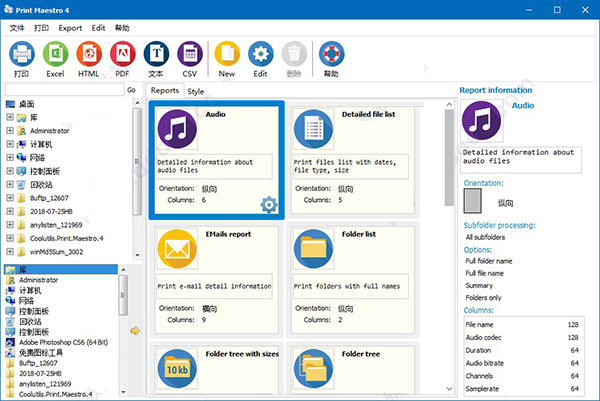Select highlighted 库 item in lower list

coord(61,269)
